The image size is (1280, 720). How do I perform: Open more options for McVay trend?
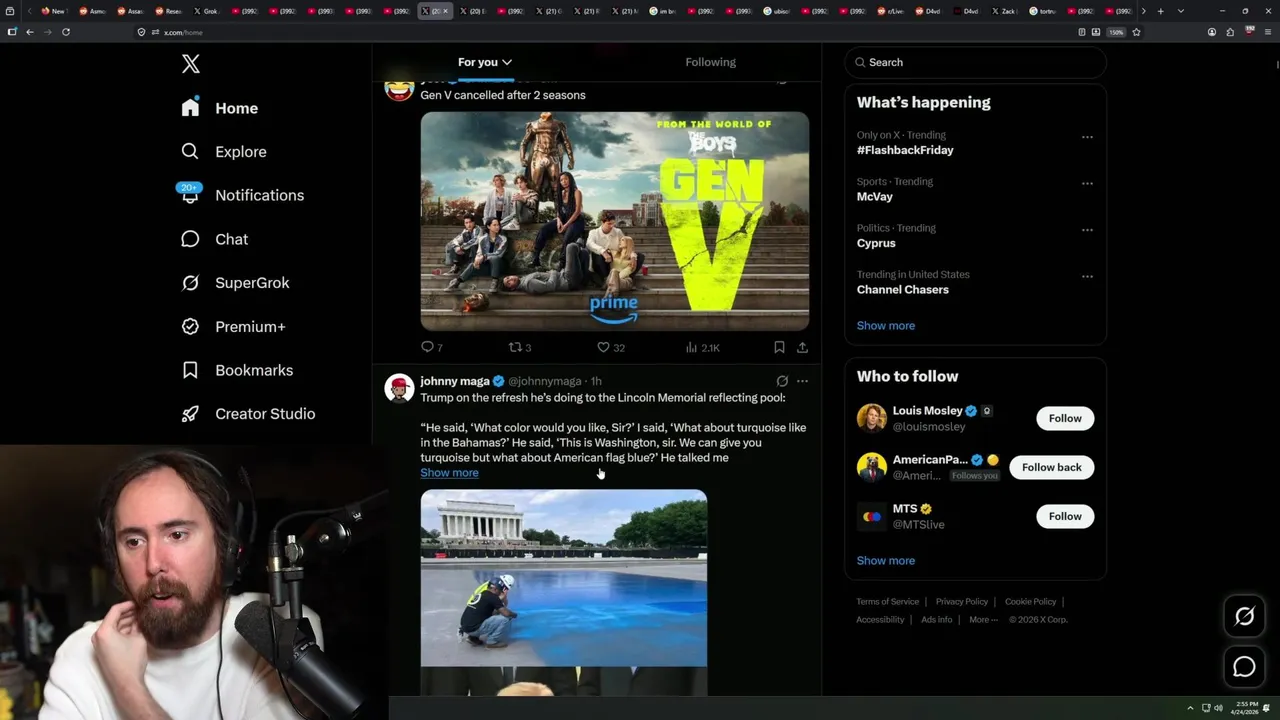point(1087,184)
